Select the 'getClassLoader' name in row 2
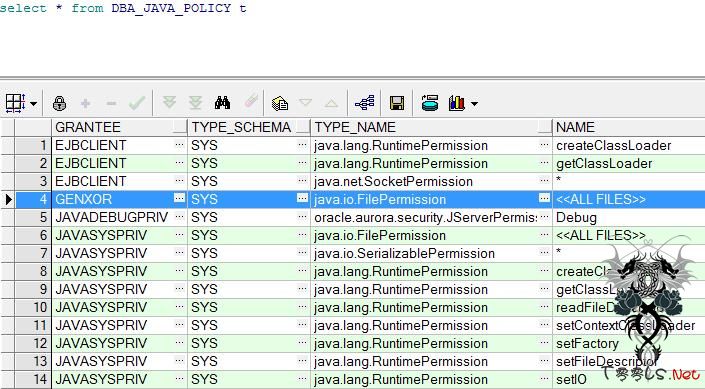 pyautogui.click(x=629, y=163)
